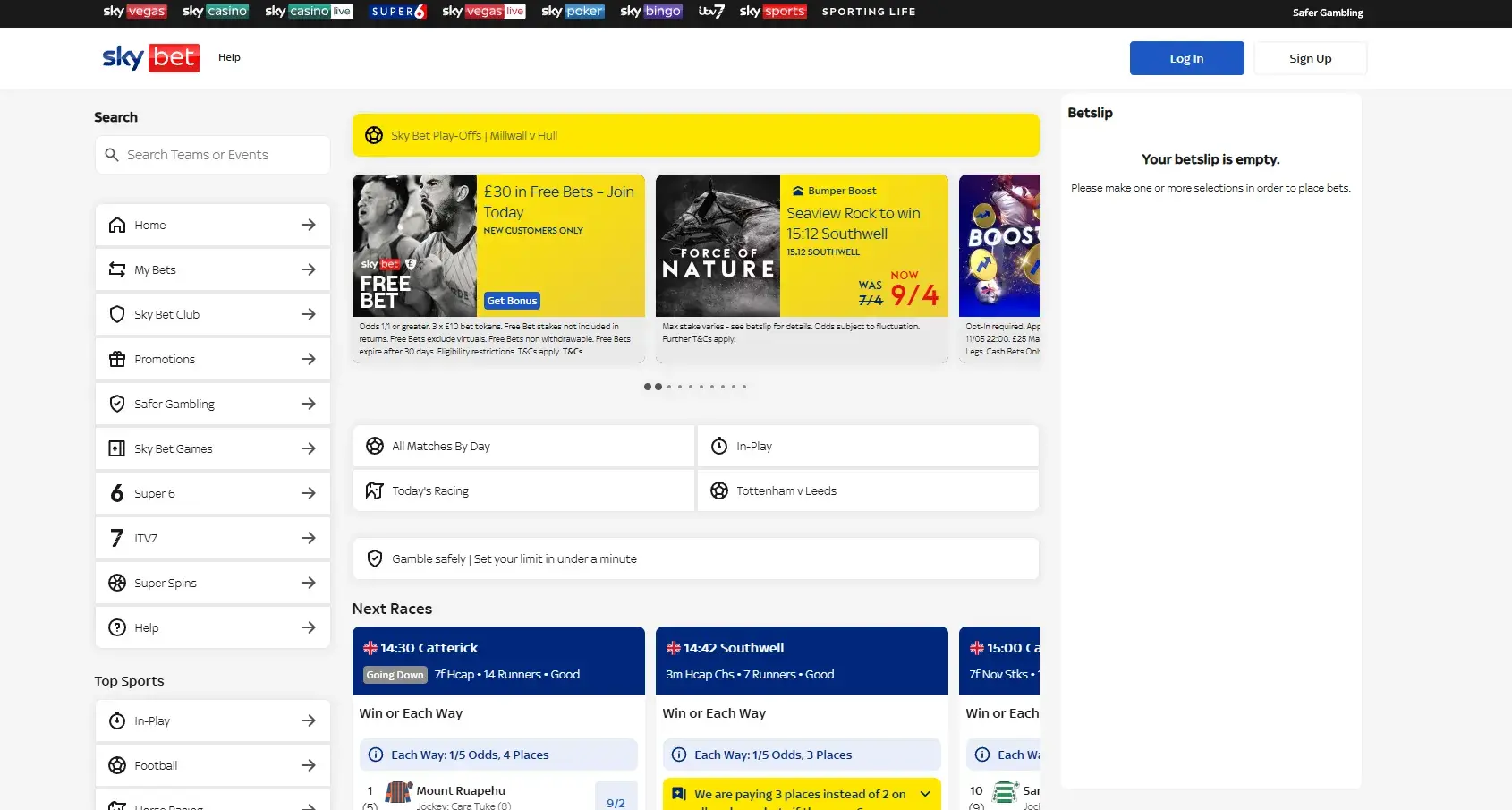Click the My Bets swap-arrows icon

coord(117,269)
